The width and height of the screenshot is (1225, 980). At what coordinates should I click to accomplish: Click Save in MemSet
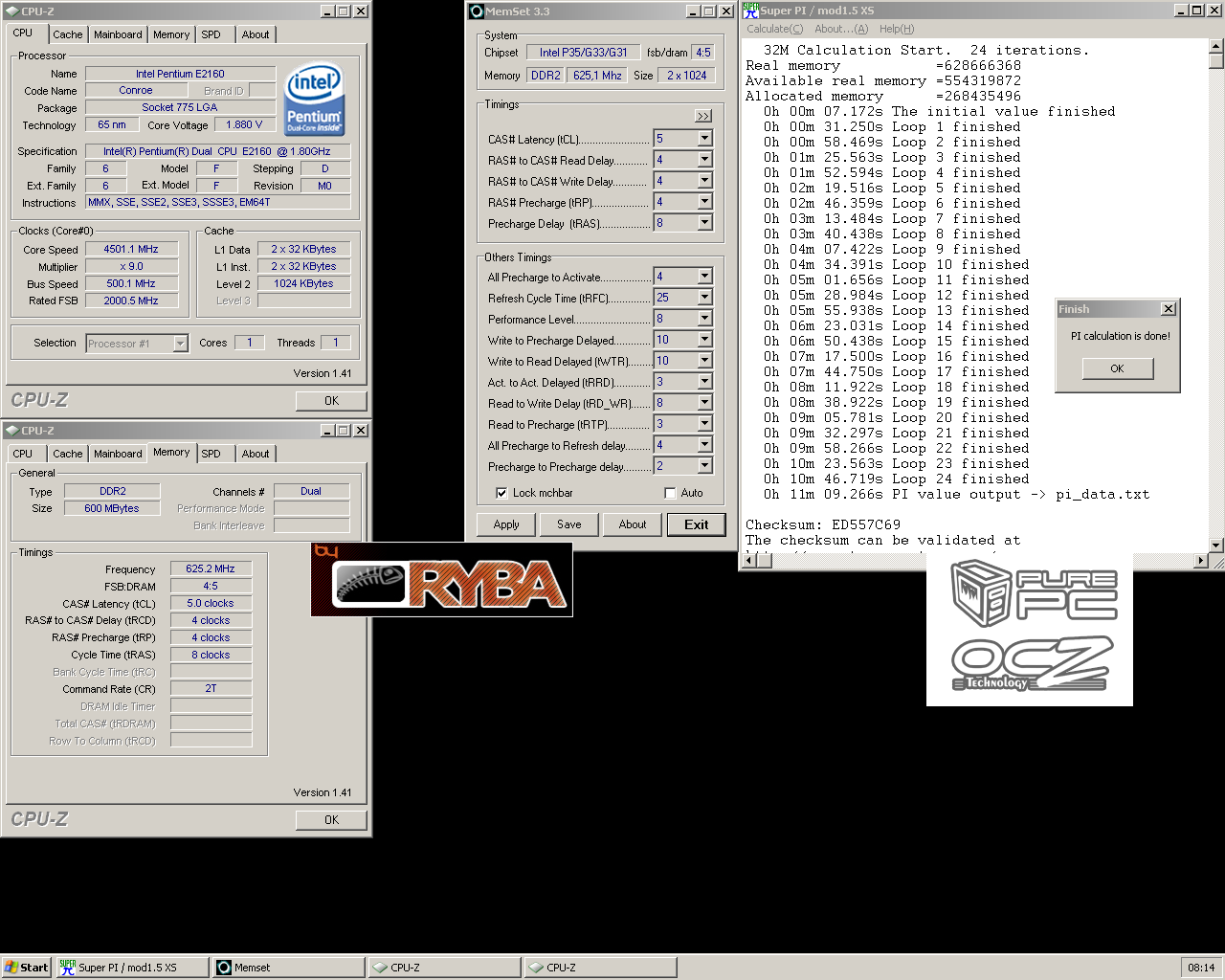pyautogui.click(x=569, y=524)
